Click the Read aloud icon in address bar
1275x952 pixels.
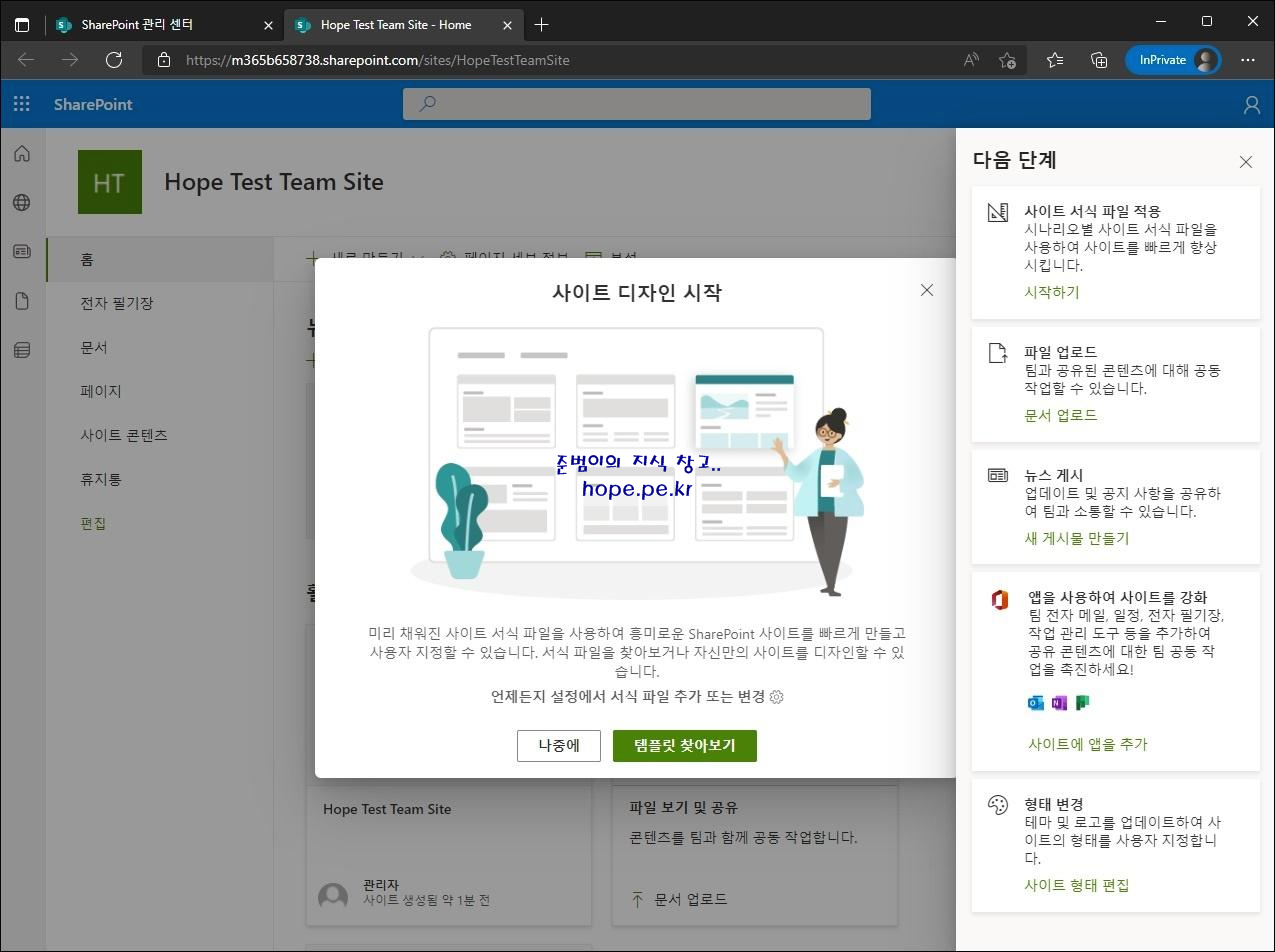(x=971, y=60)
